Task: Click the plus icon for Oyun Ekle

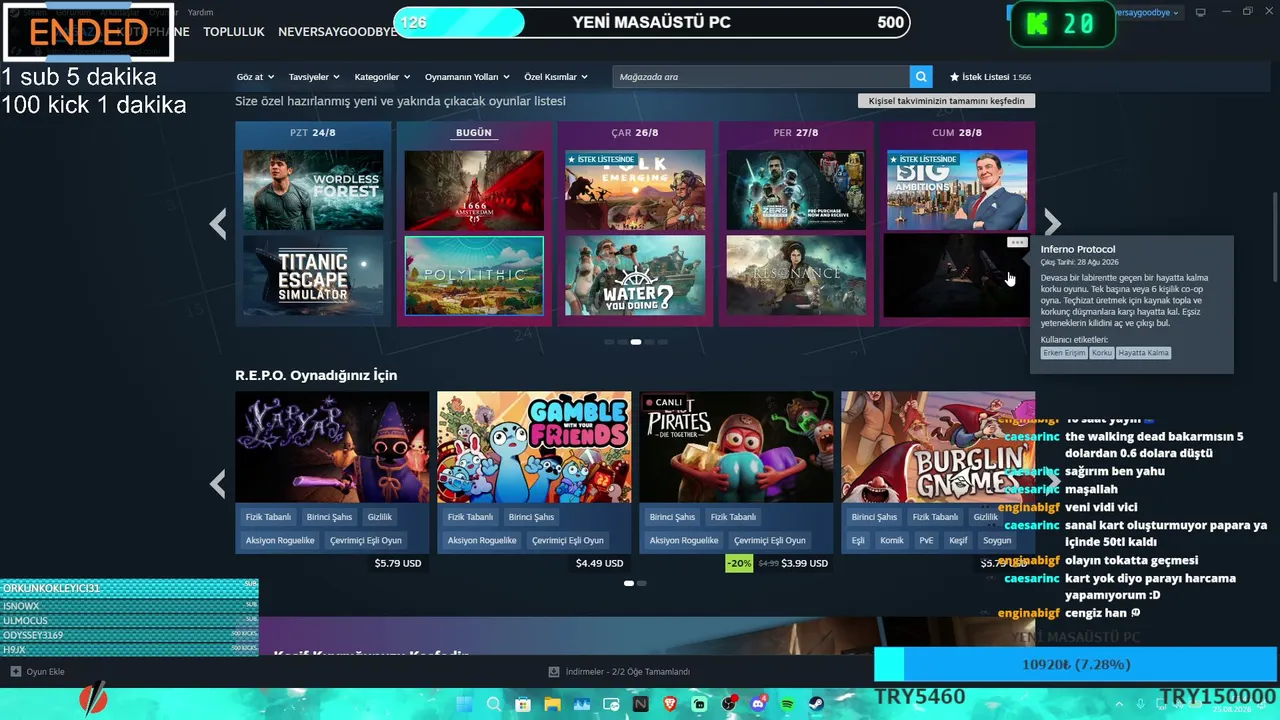Action: 15,672
